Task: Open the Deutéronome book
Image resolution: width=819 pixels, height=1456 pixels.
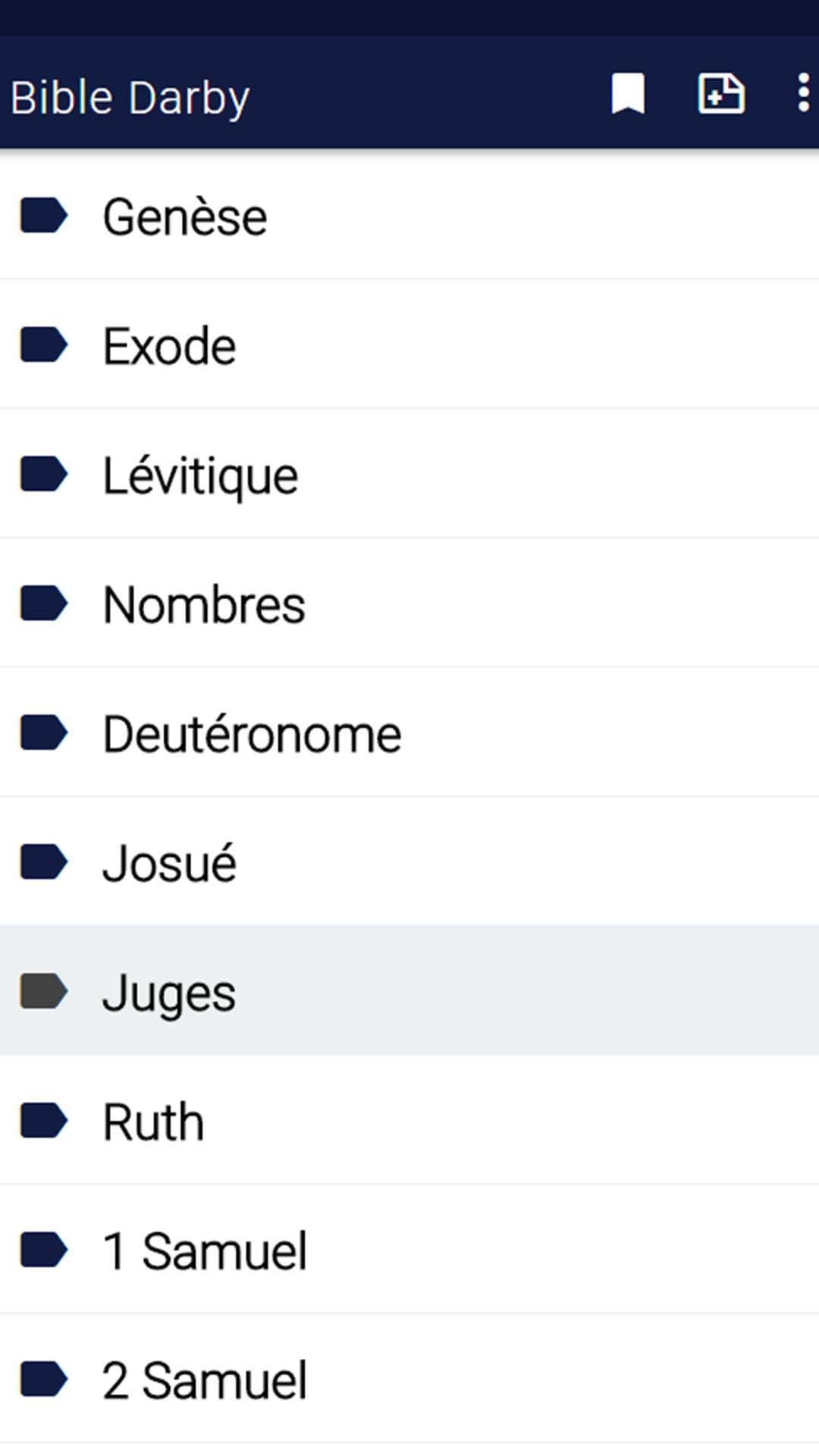Action: point(252,734)
